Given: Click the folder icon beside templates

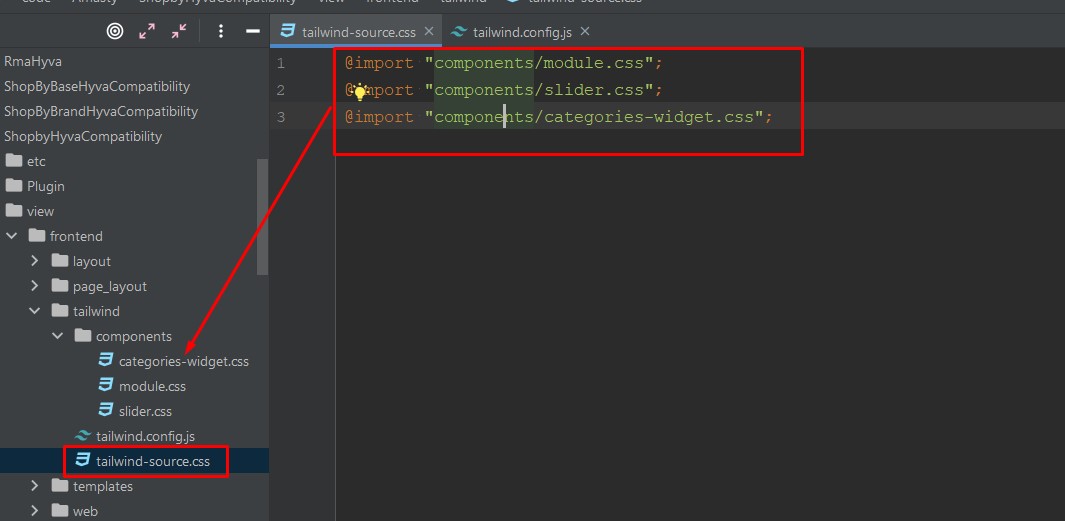Looking at the screenshot, I should tap(60, 486).
